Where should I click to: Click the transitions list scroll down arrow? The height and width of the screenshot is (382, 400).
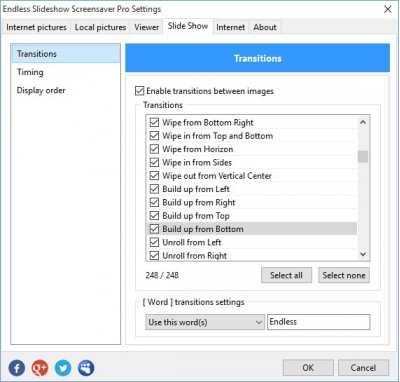click(x=363, y=255)
